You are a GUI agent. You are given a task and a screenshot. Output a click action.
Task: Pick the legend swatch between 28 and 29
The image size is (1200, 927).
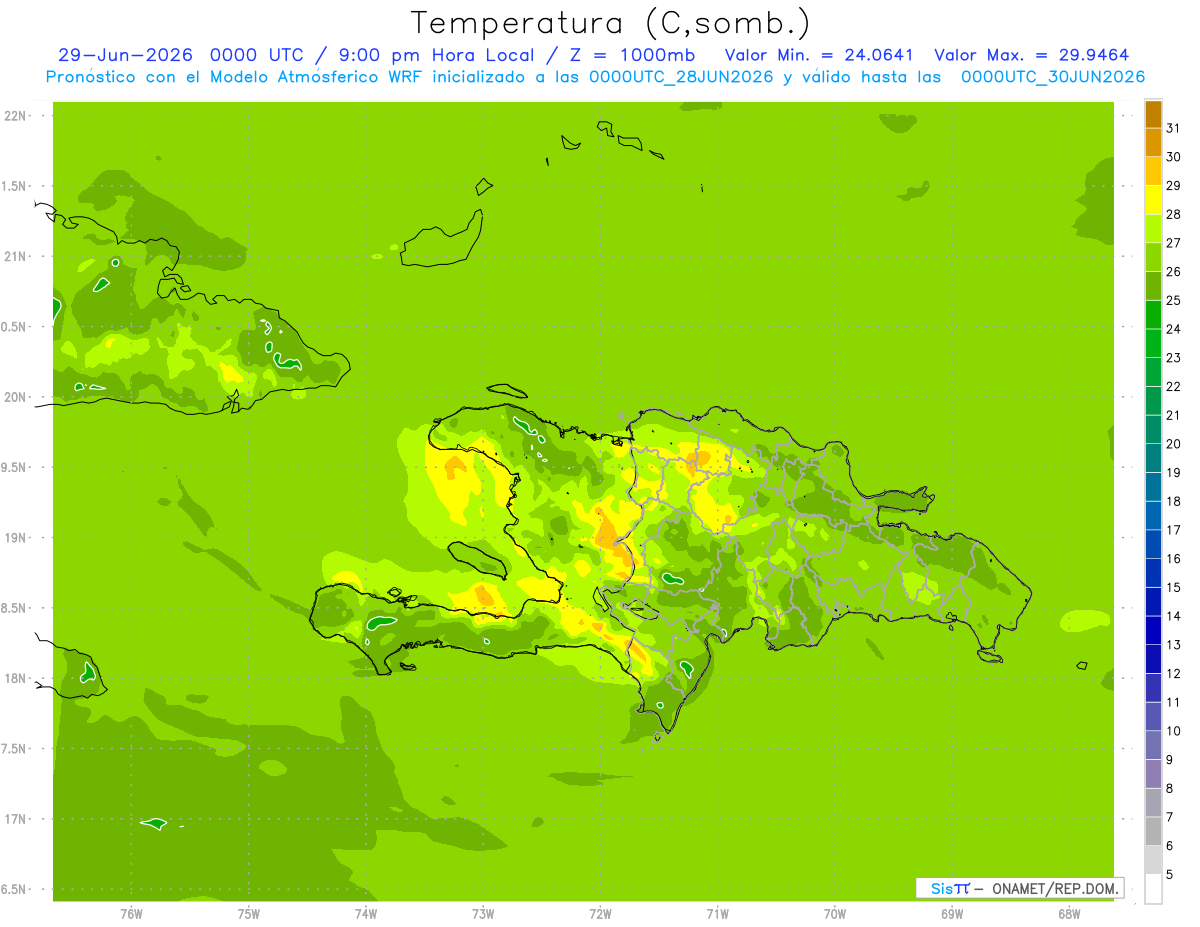click(1153, 200)
